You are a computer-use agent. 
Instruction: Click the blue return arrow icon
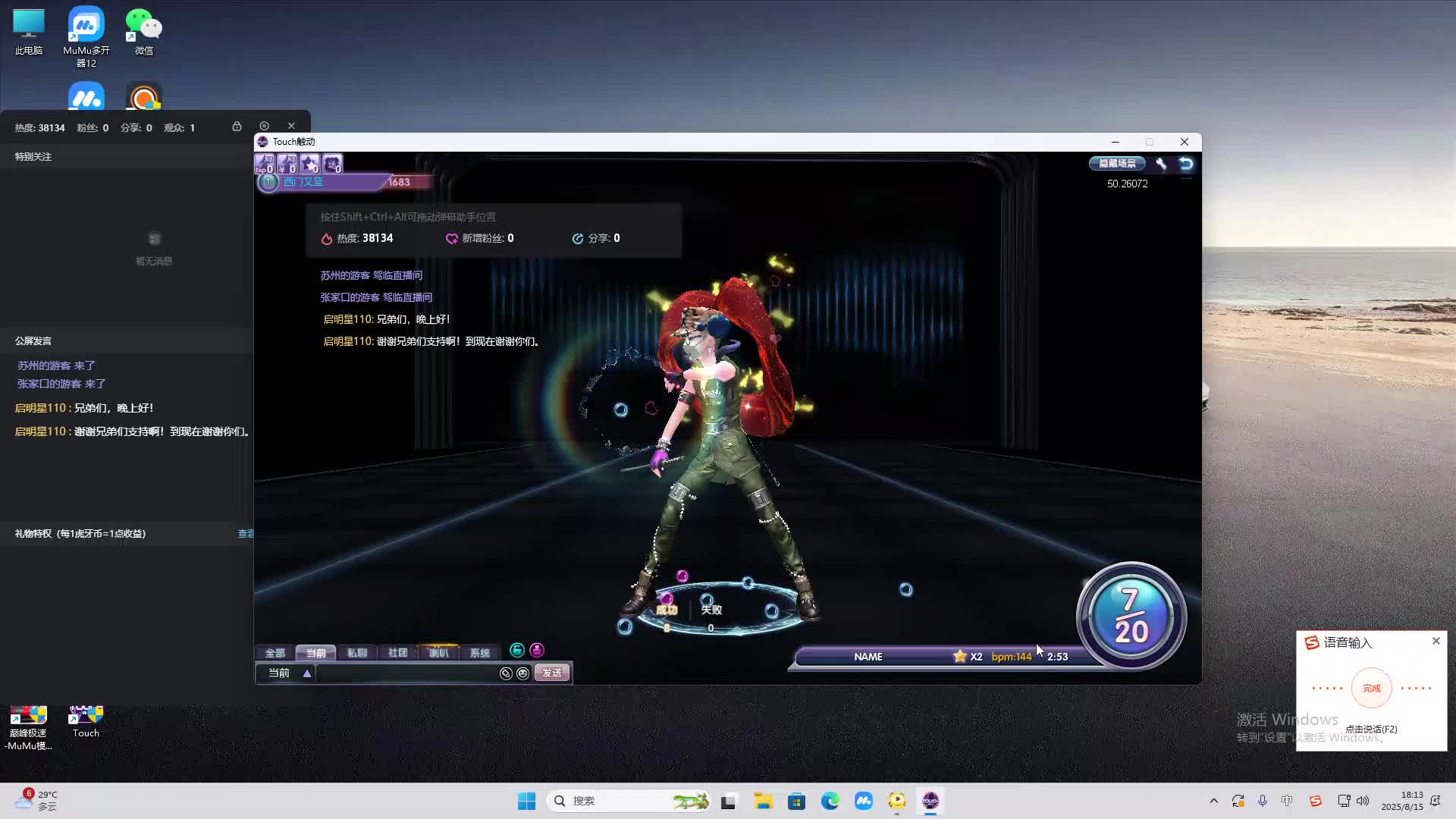[1186, 164]
